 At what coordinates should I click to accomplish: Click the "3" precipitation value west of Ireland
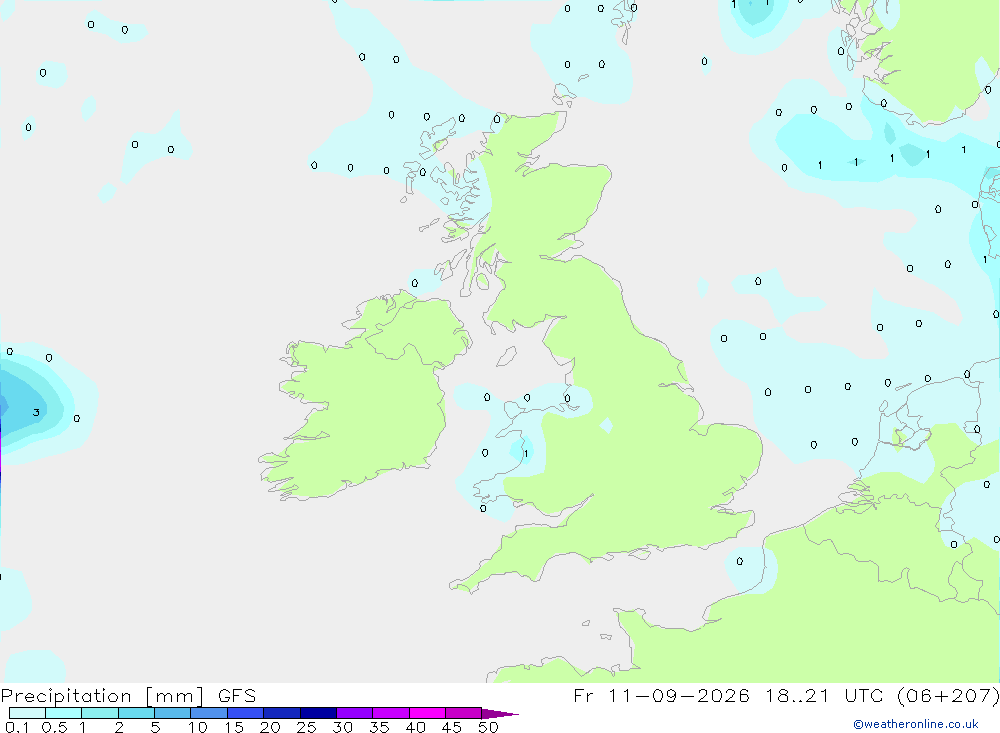click(36, 413)
